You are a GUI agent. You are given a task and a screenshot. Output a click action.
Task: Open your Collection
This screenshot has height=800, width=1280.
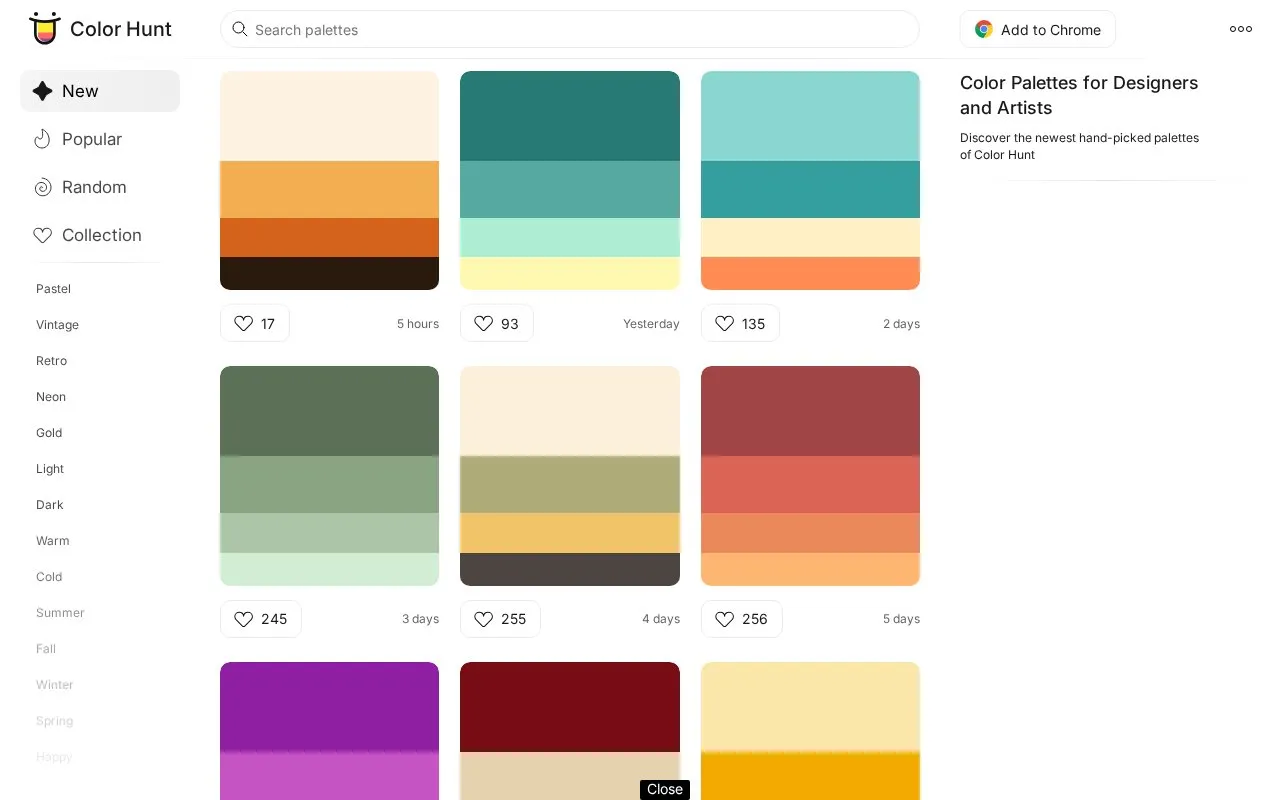tap(100, 235)
